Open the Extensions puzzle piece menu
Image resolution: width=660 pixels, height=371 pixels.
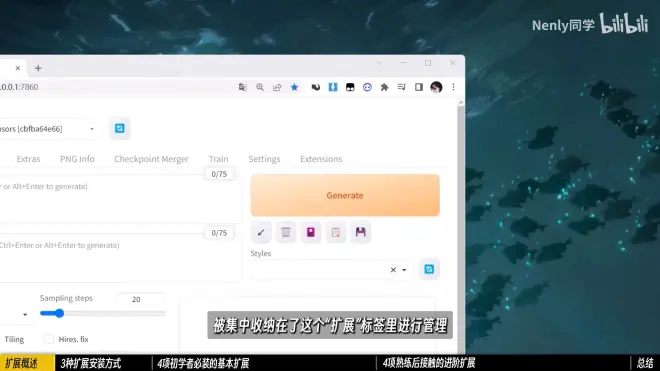click(x=384, y=87)
